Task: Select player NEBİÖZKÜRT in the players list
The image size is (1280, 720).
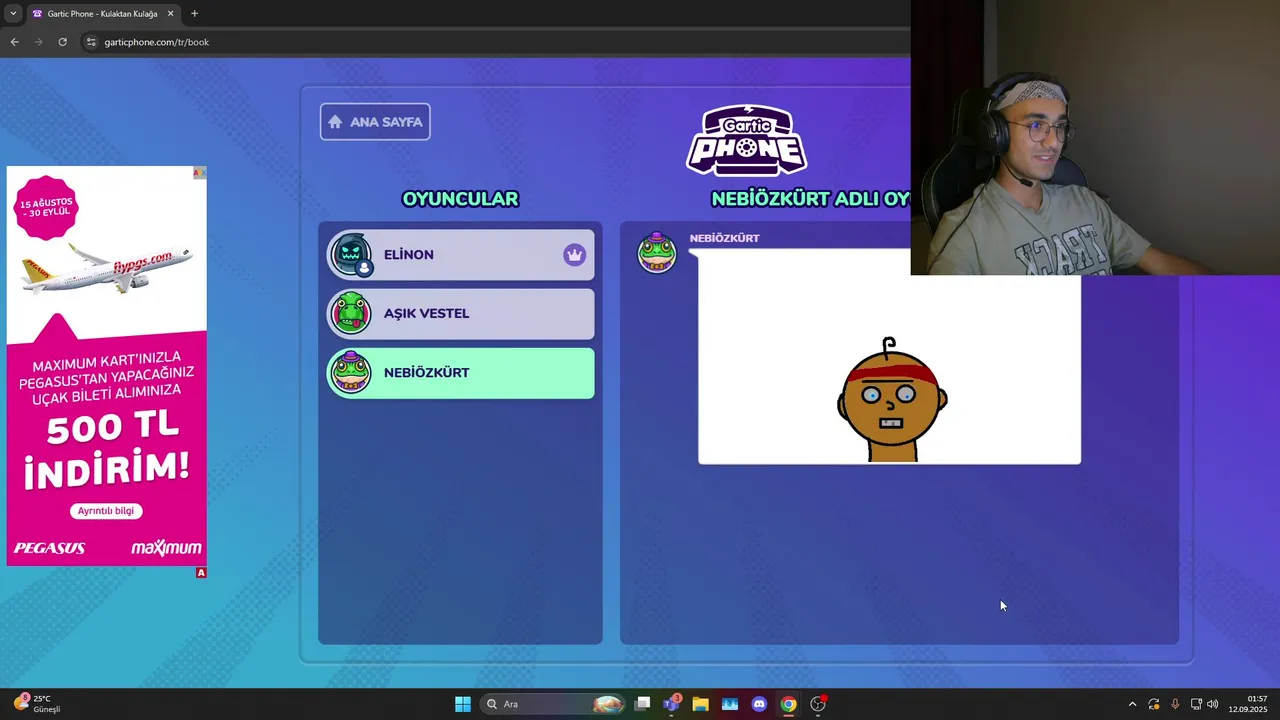Action: click(x=461, y=373)
